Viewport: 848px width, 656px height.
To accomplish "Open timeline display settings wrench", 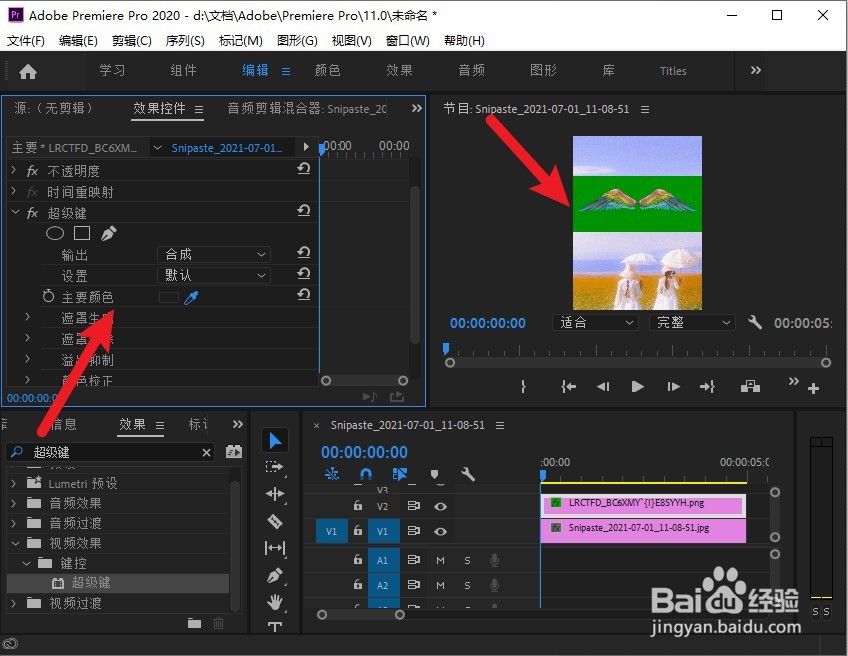I will (x=468, y=475).
